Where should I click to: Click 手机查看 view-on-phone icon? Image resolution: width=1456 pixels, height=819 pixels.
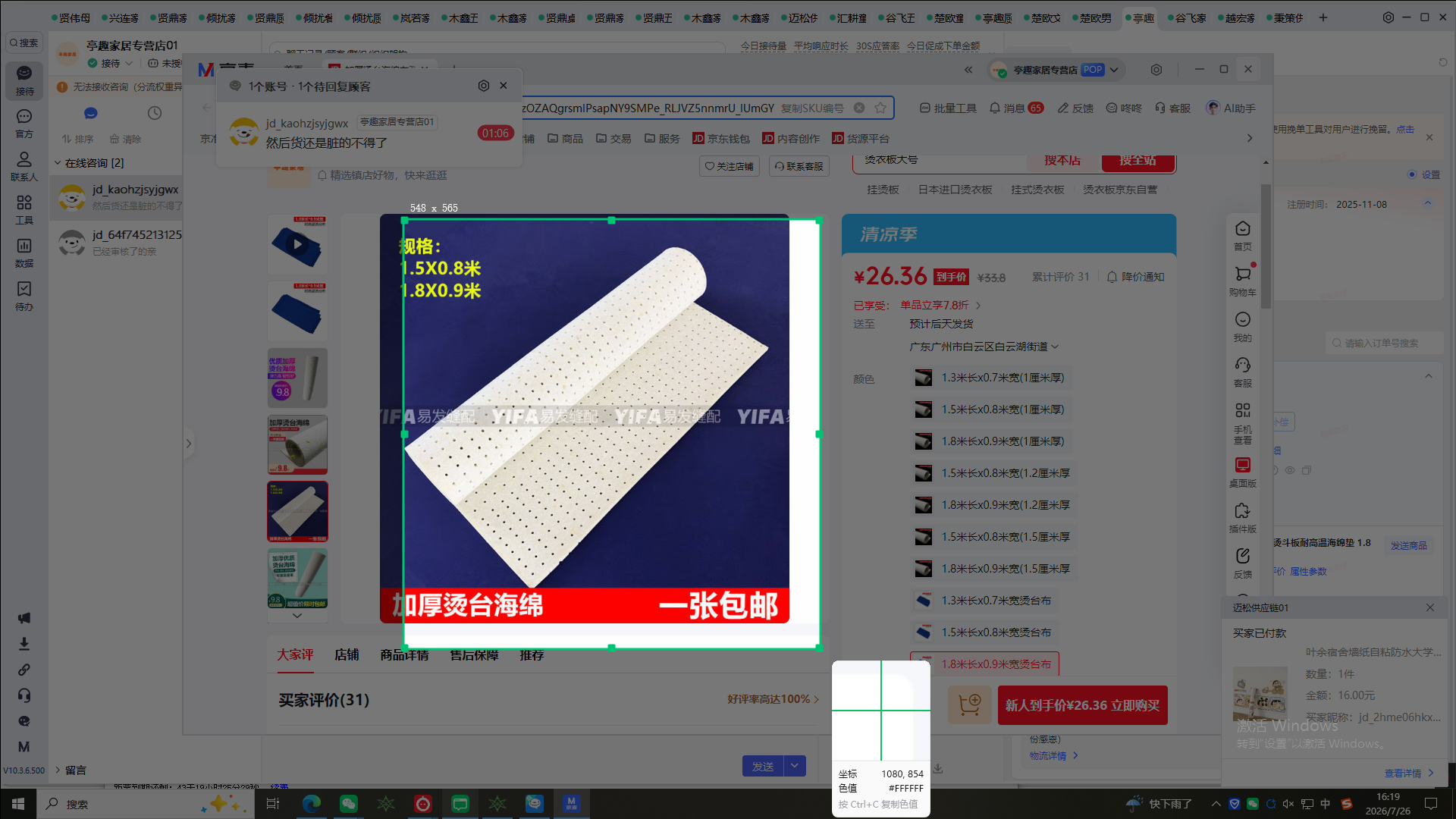click(x=1243, y=422)
